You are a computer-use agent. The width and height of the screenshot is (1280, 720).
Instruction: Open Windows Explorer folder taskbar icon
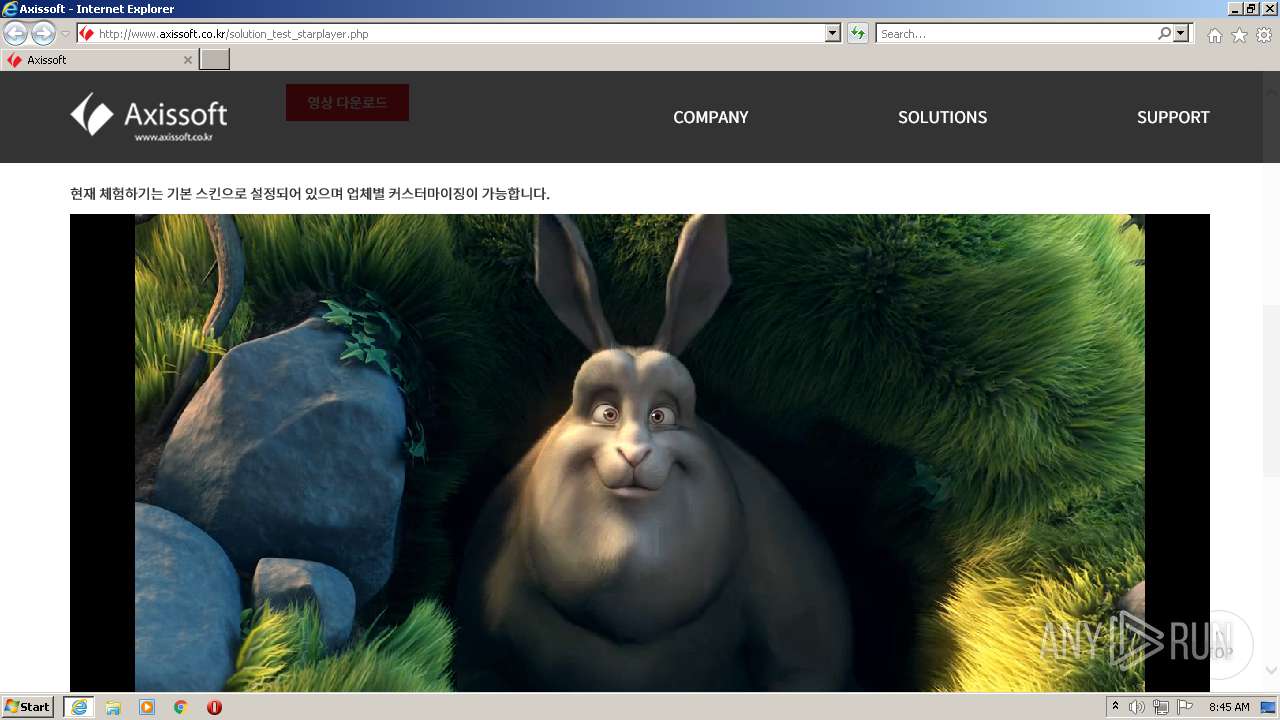click(113, 707)
